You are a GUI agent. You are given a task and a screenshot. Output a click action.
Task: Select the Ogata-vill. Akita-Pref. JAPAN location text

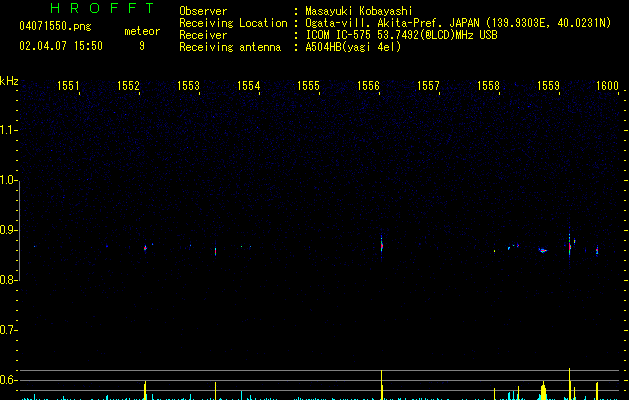tap(458, 23)
